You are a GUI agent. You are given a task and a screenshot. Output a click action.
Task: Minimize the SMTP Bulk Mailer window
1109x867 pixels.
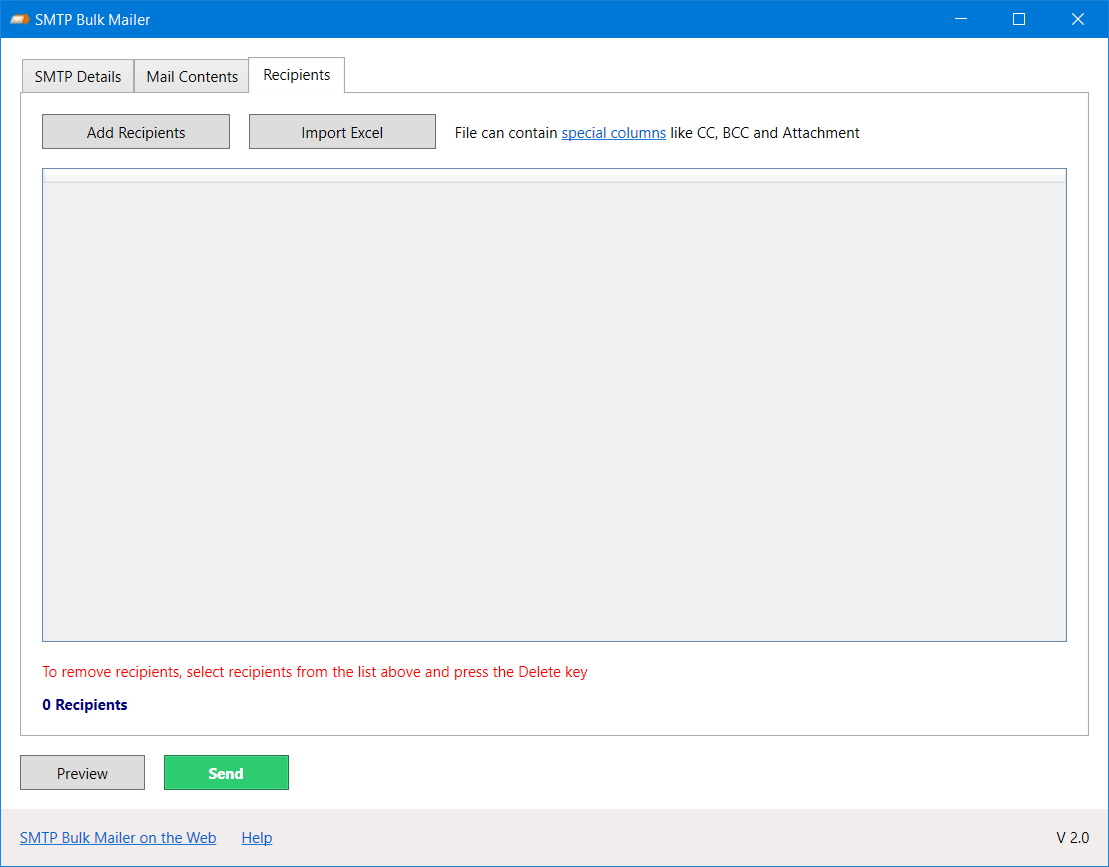960,19
